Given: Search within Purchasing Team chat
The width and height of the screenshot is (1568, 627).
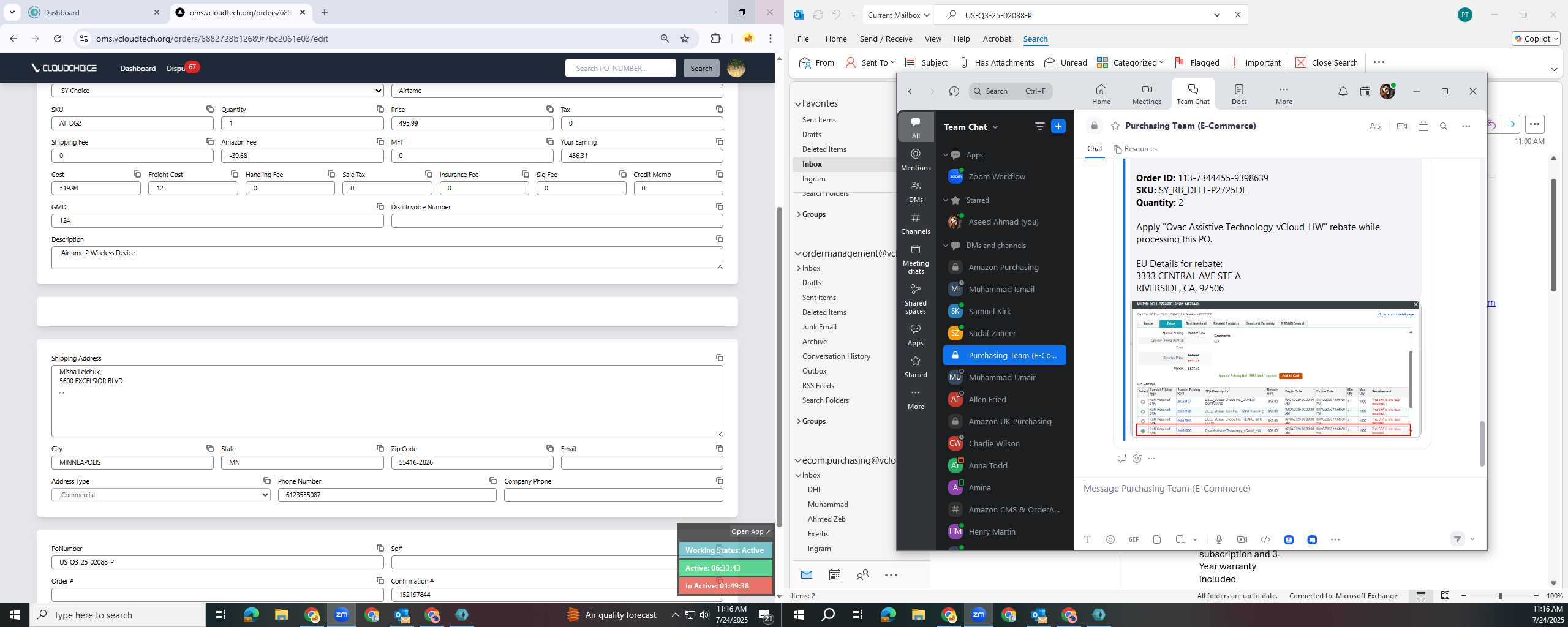Looking at the screenshot, I should click(x=1444, y=126).
